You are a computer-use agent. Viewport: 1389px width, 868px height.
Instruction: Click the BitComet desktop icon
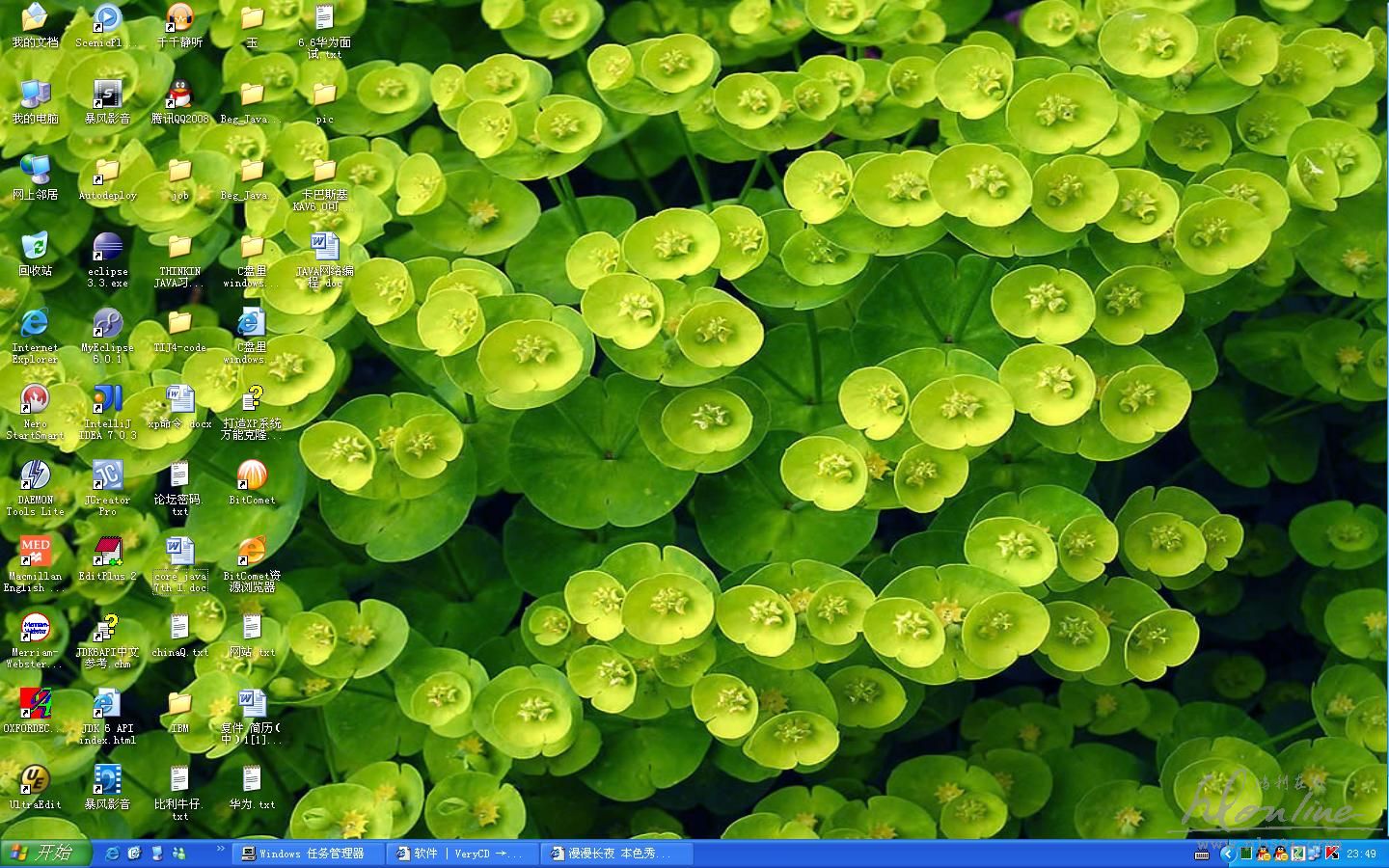(252, 476)
